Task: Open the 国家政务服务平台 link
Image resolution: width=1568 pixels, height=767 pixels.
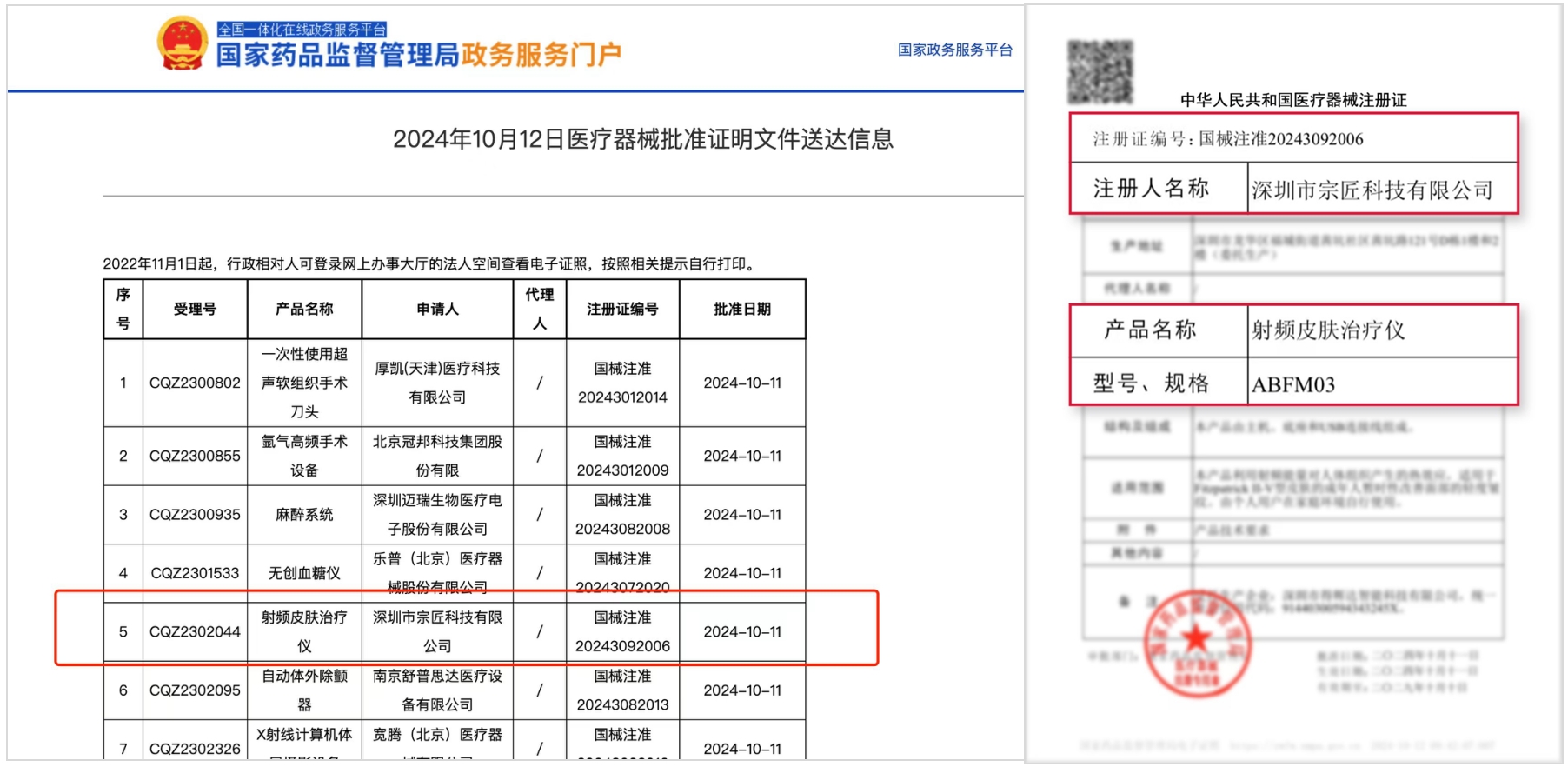Action: pos(954,50)
